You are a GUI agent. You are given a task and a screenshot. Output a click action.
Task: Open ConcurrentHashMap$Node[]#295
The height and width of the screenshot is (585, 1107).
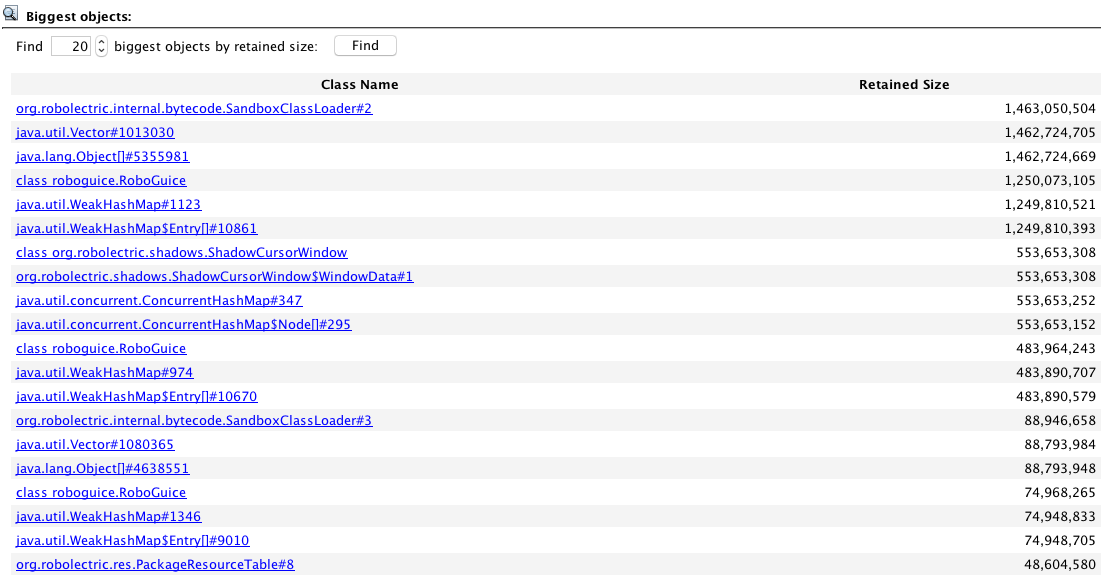coord(182,324)
